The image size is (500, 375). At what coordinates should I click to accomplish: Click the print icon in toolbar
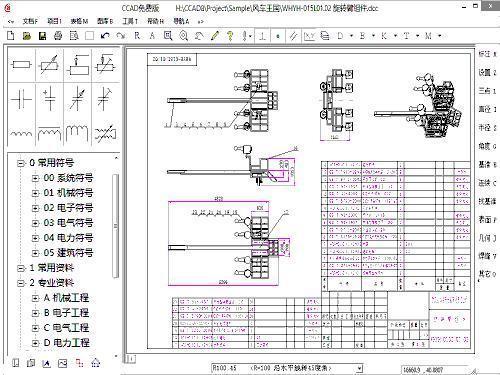[58, 36]
